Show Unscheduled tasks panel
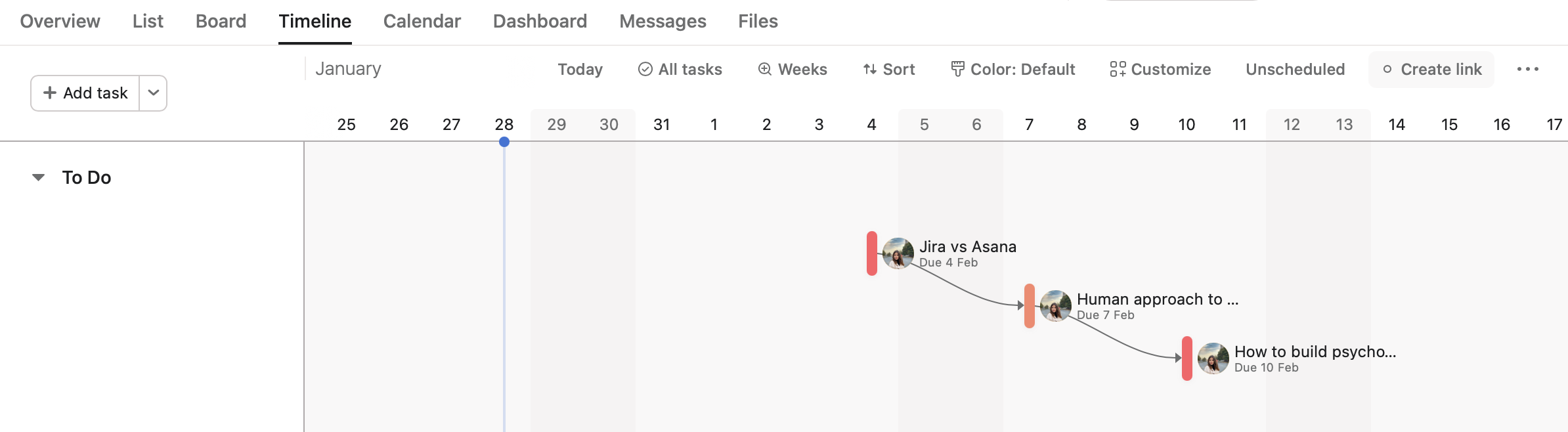The width and height of the screenshot is (1568, 432). pos(1295,69)
